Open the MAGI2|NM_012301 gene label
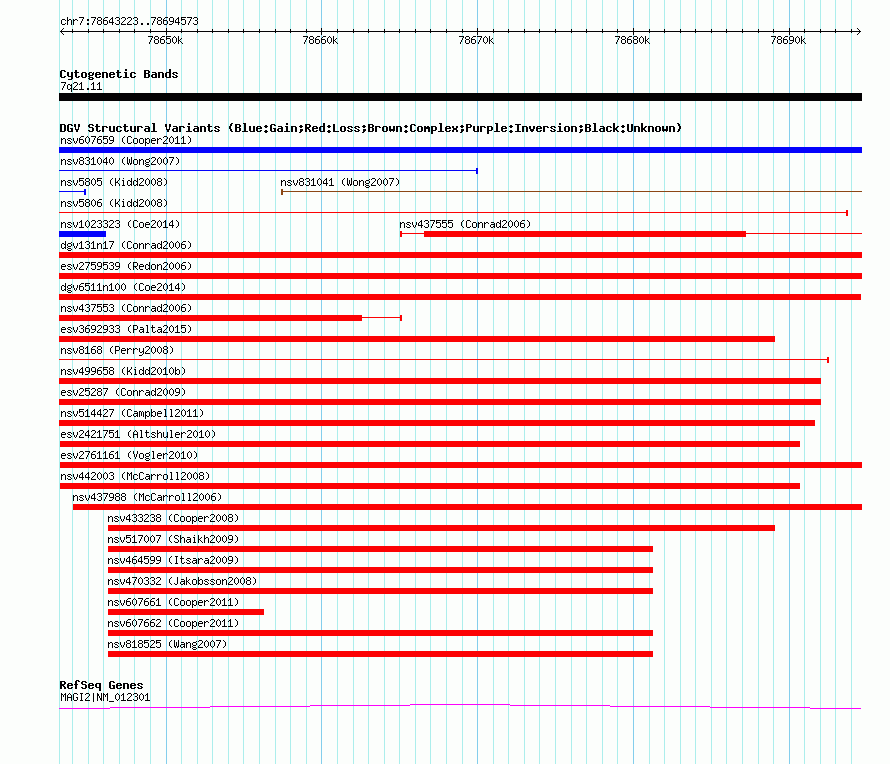Viewport: 890px width, 764px height. (x=105, y=698)
